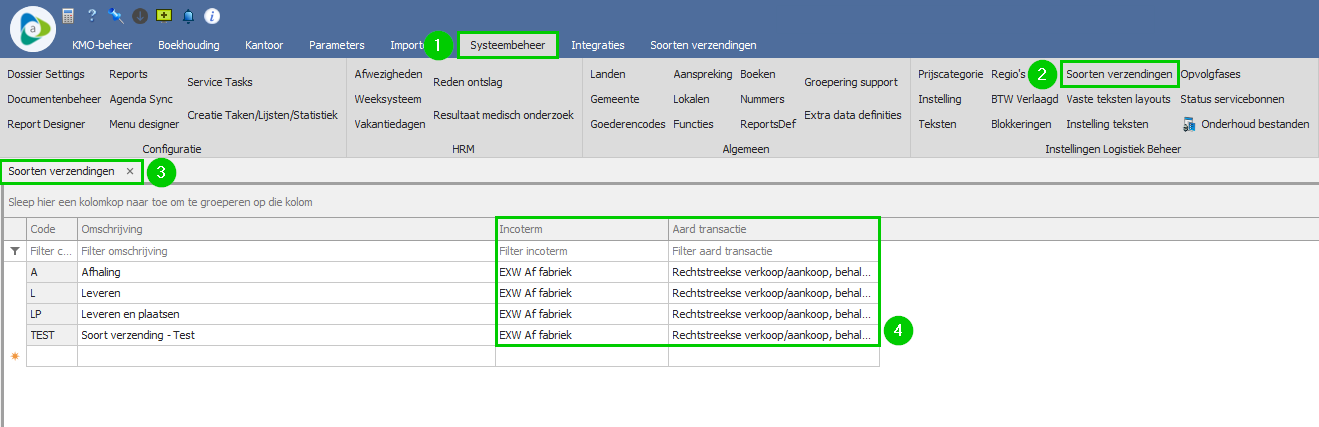Open notifications via the bell icon
The image size is (1319, 427).
(x=188, y=15)
